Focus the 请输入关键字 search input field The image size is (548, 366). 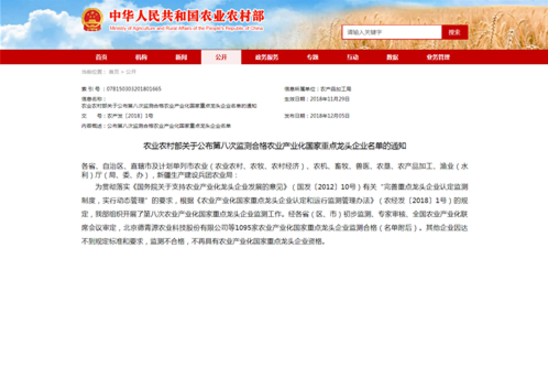pyautogui.click(x=391, y=32)
